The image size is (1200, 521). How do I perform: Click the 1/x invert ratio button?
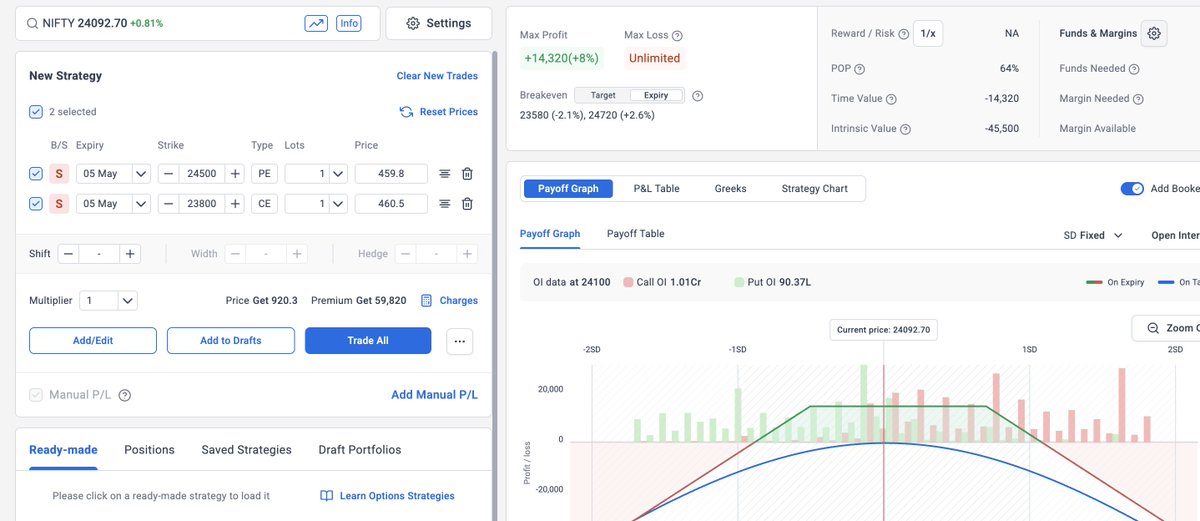tap(928, 34)
